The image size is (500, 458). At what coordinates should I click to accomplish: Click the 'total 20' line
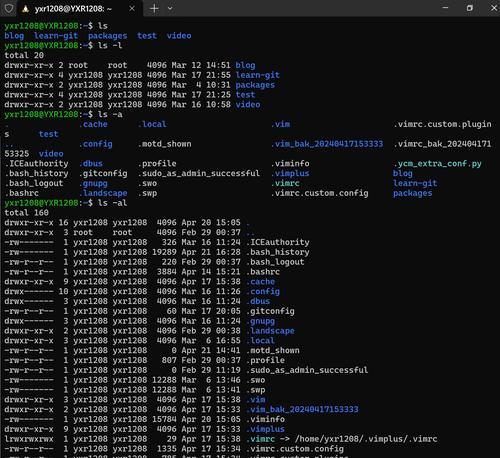24,55
